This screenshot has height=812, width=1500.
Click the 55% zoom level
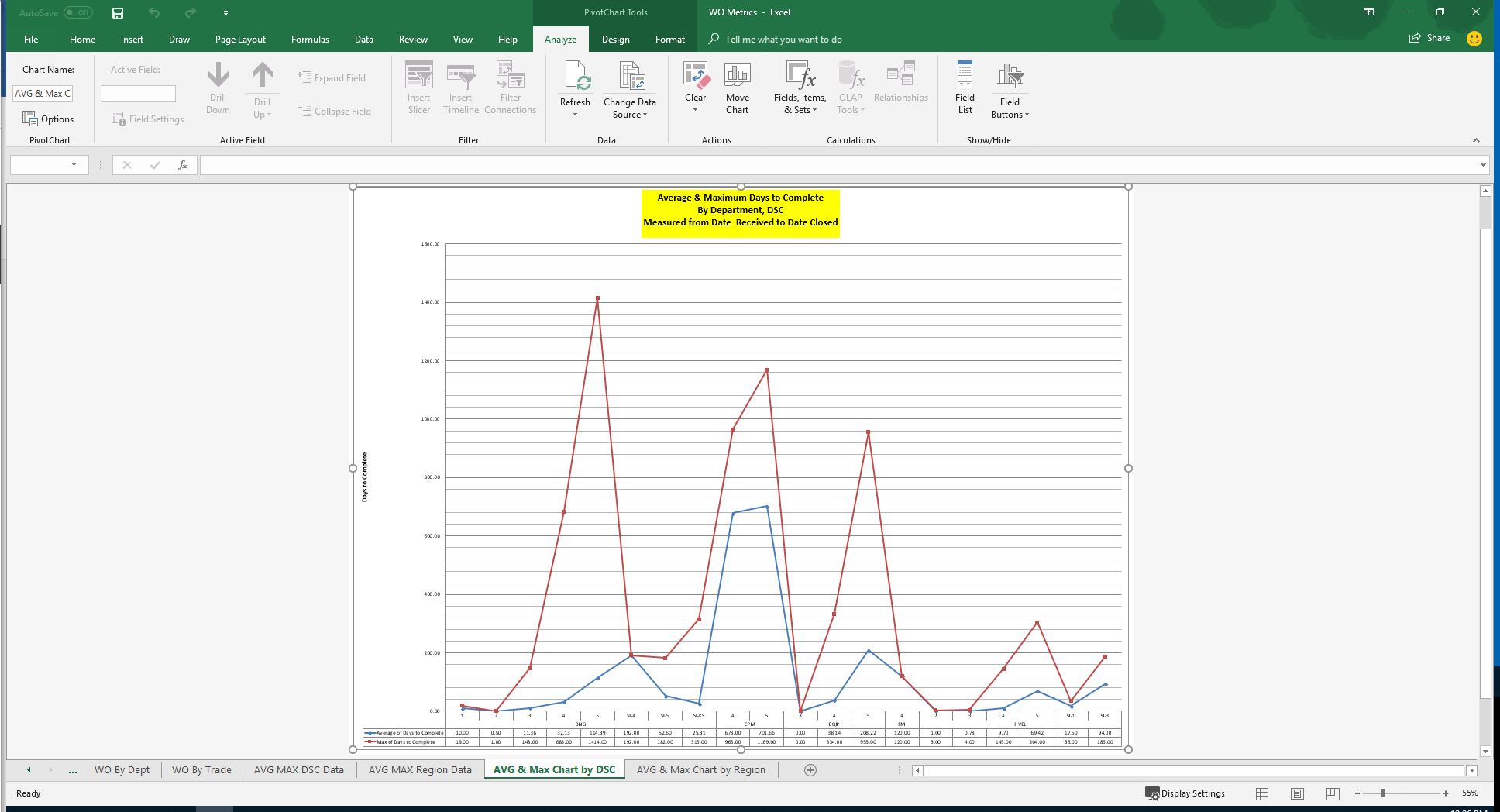point(1470,793)
